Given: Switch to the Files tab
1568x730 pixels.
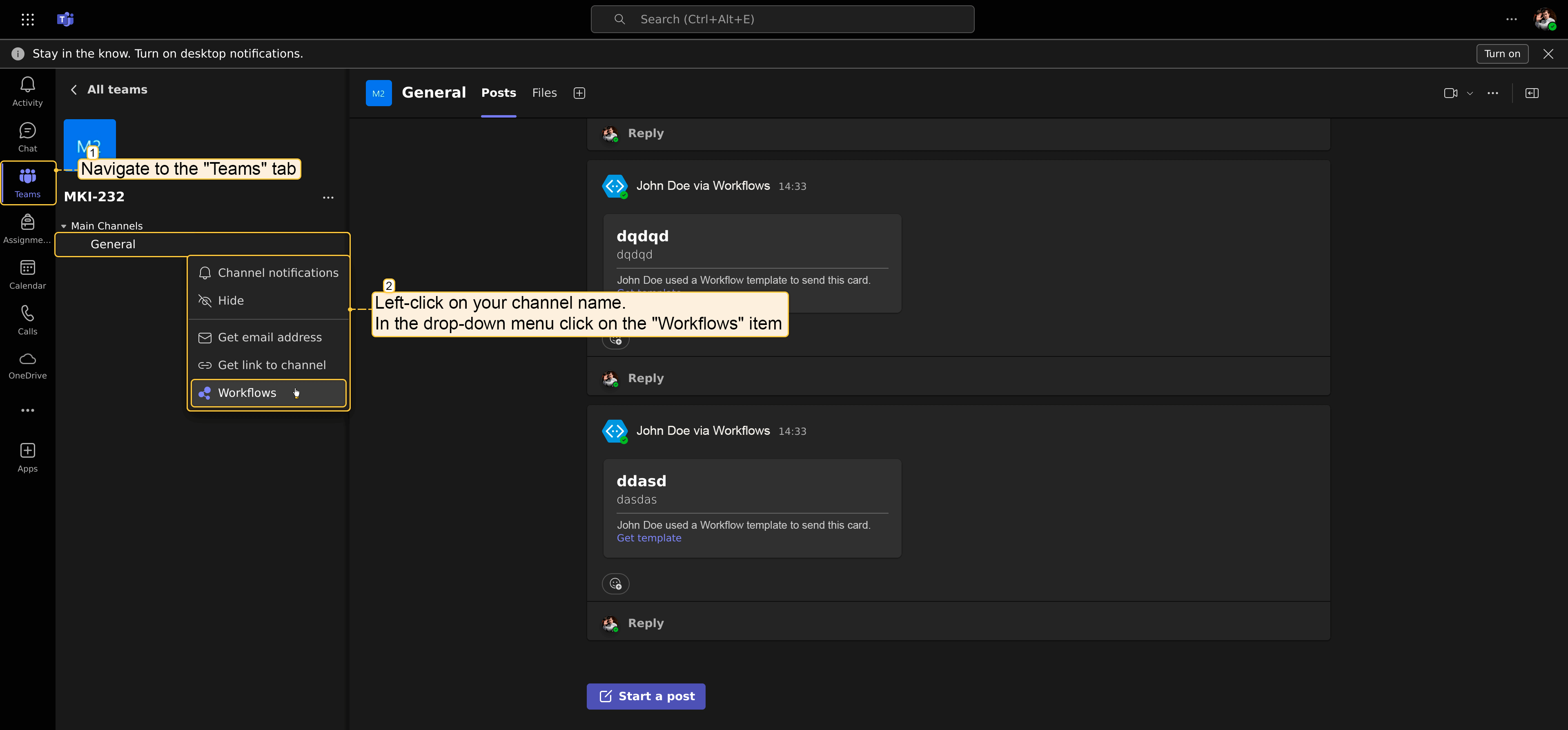Looking at the screenshot, I should 544,93.
